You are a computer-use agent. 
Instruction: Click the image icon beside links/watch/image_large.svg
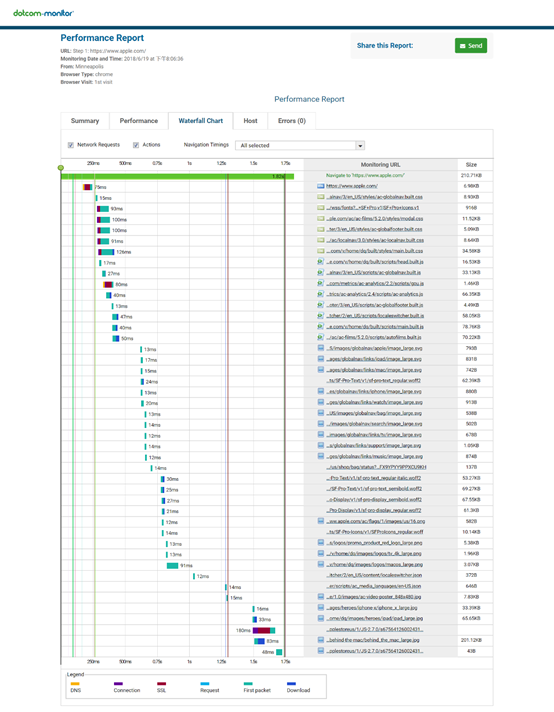321,402
